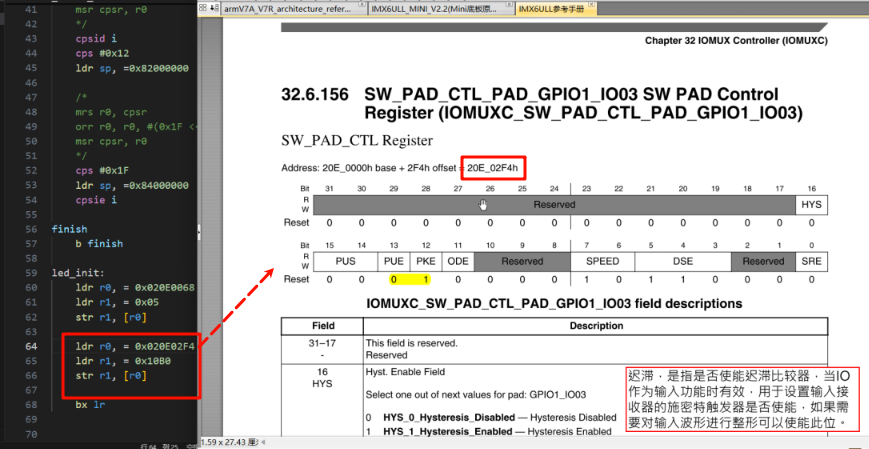869x449 pixels.
Task: Click 'Hyst. Enable Field' description text
Action: click(x=405, y=371)
